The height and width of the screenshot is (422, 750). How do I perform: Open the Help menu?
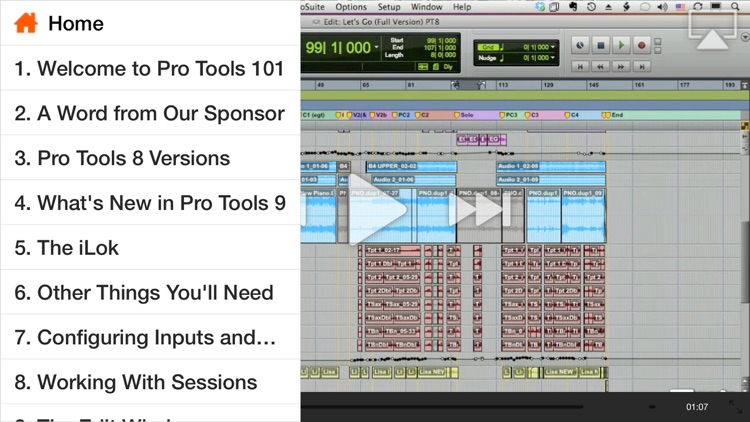pyautogui.click(x=462, y=7)
